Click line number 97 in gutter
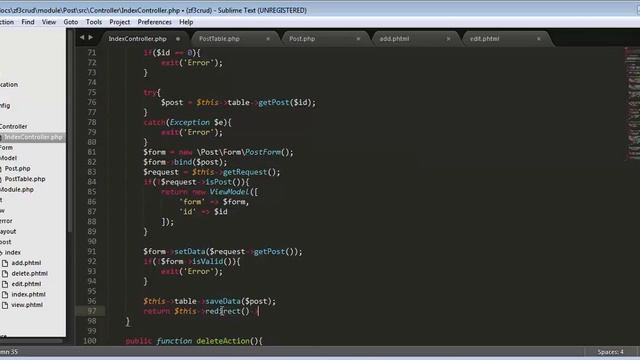This screenshot has width=640, height=360. 91,311
